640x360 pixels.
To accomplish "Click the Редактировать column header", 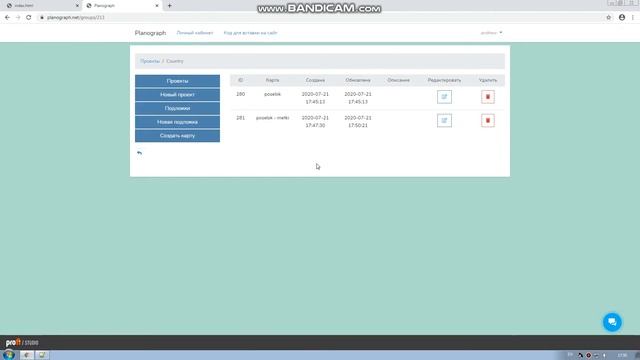I will tap(444, 80).
